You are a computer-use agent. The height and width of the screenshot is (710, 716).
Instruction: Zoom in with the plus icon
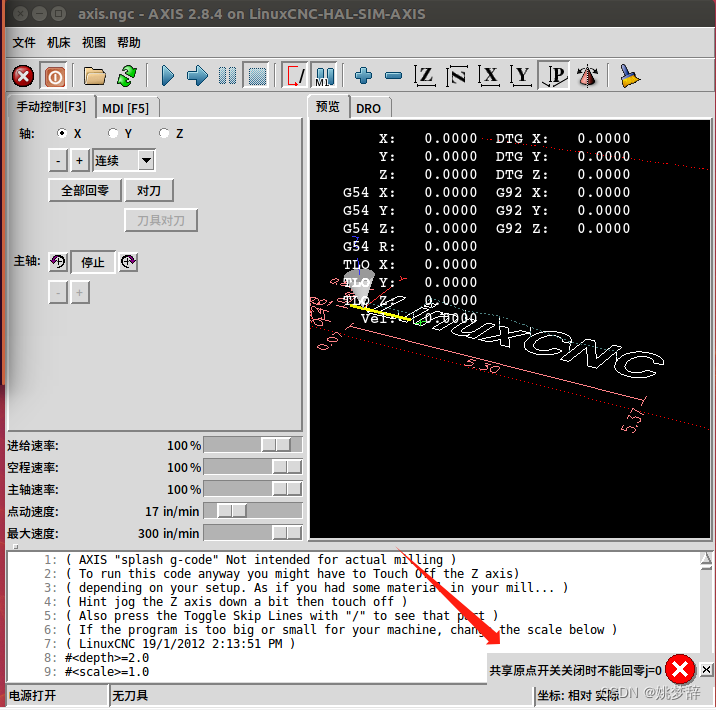coord(363,76)
